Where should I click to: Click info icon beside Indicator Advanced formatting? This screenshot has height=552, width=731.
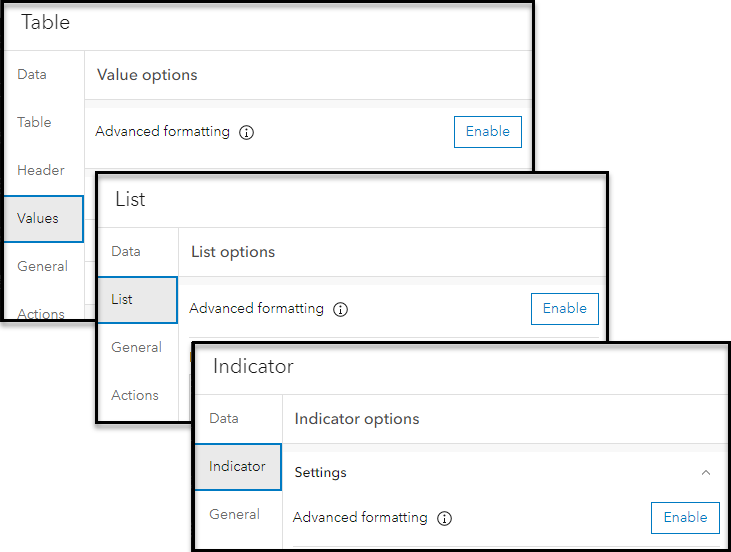(445, 518)
